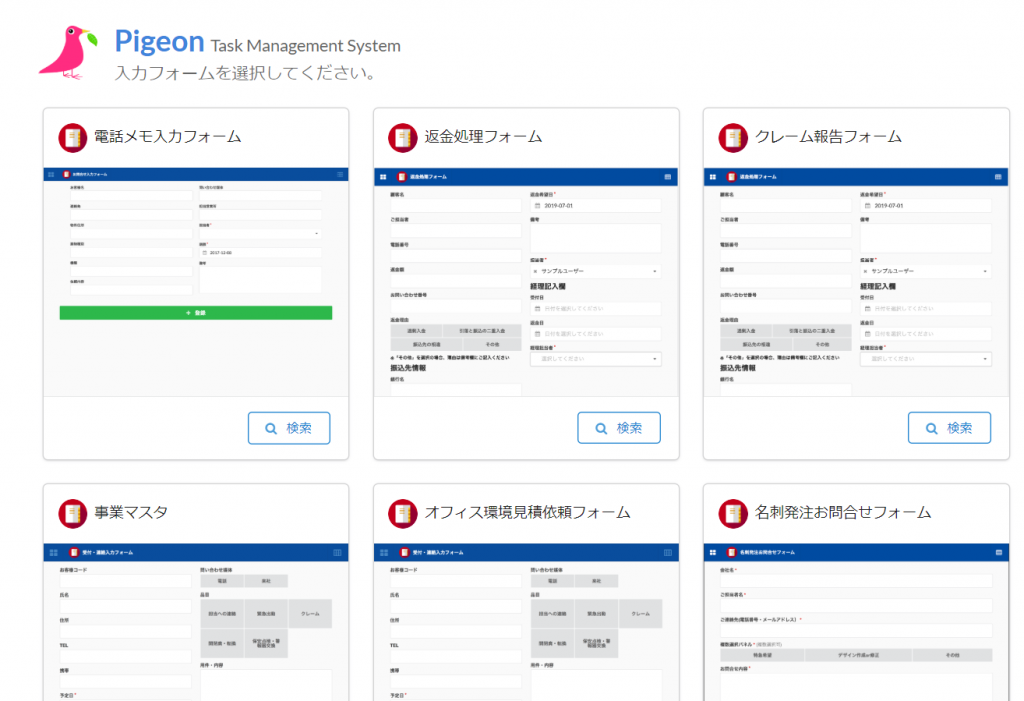
Task: Click the notebook icon beside オフィス環境見積依頼フォーム
Action: point(402,514)
